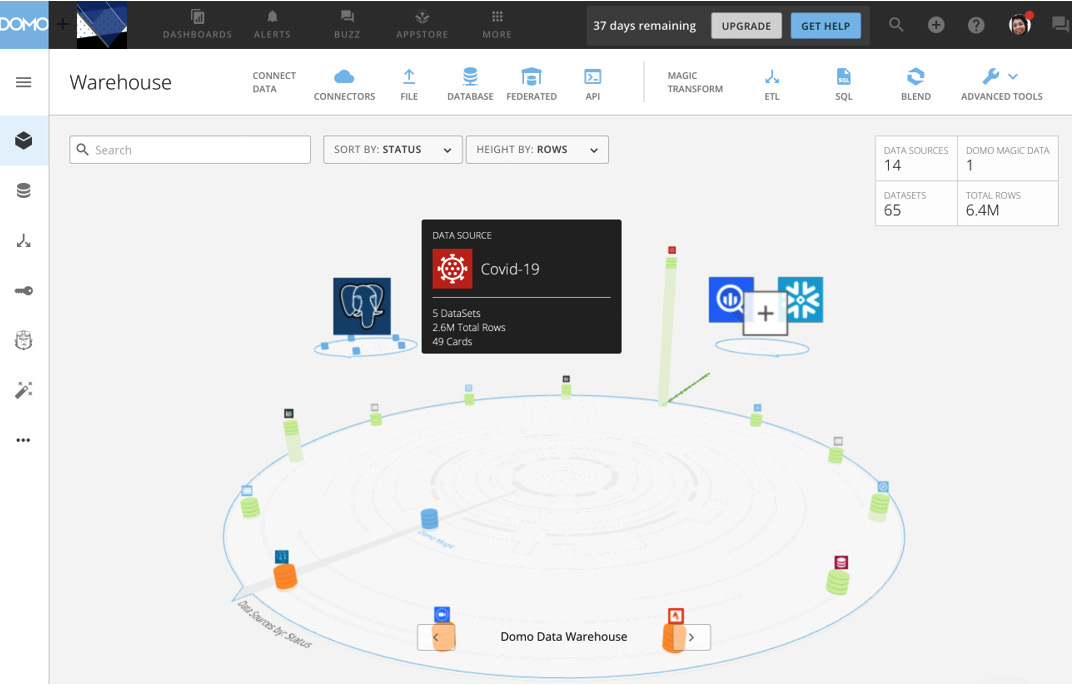1072x685 pixels.
Task: Click the add plus circle icon
Action: tap(936, 25)
